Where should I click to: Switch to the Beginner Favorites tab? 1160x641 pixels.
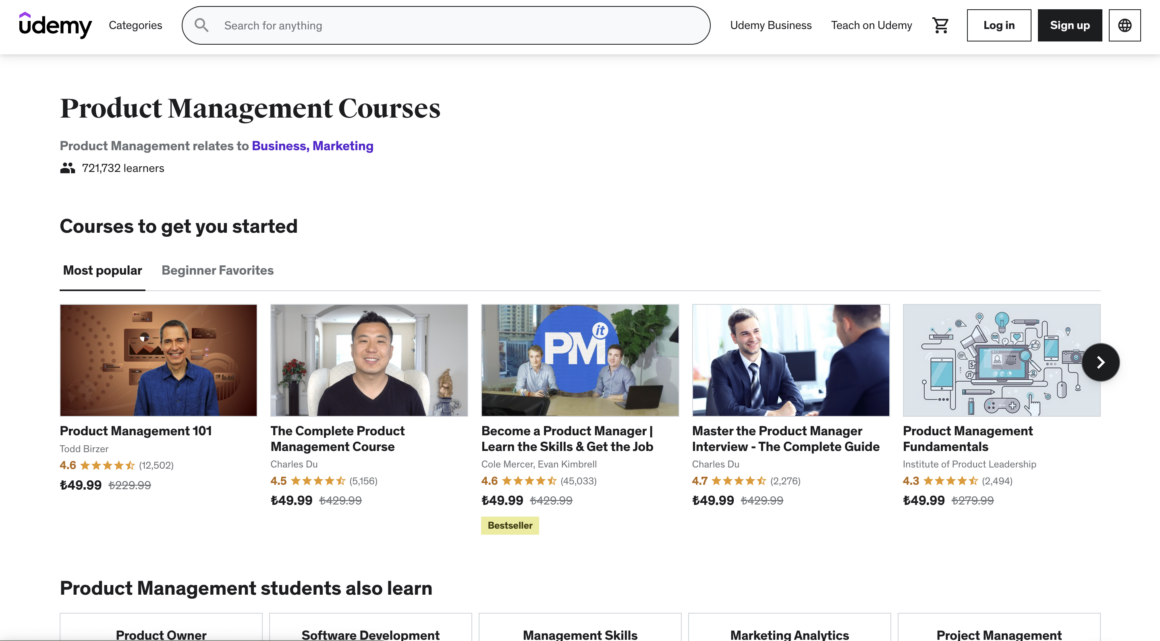(217, 270)
